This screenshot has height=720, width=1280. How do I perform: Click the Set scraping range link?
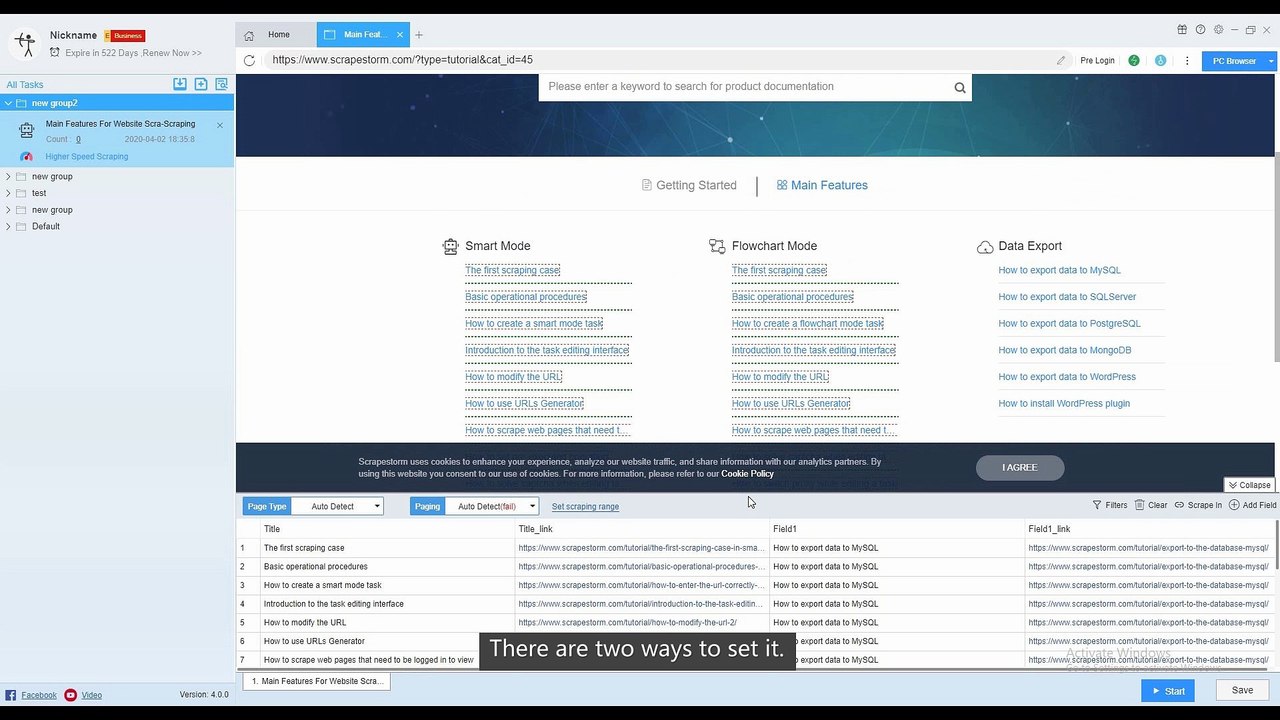click(585, 507)
